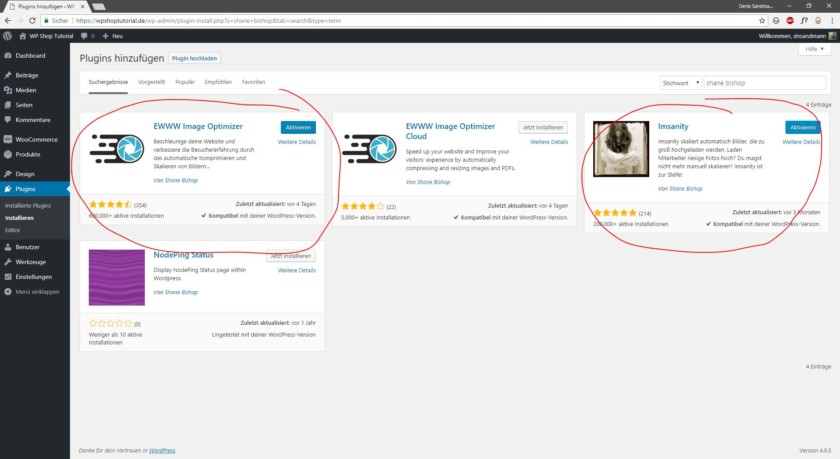Screen dimensions: 840x459
Task: Open the + Neu admin bar menu
Action: 112,36
